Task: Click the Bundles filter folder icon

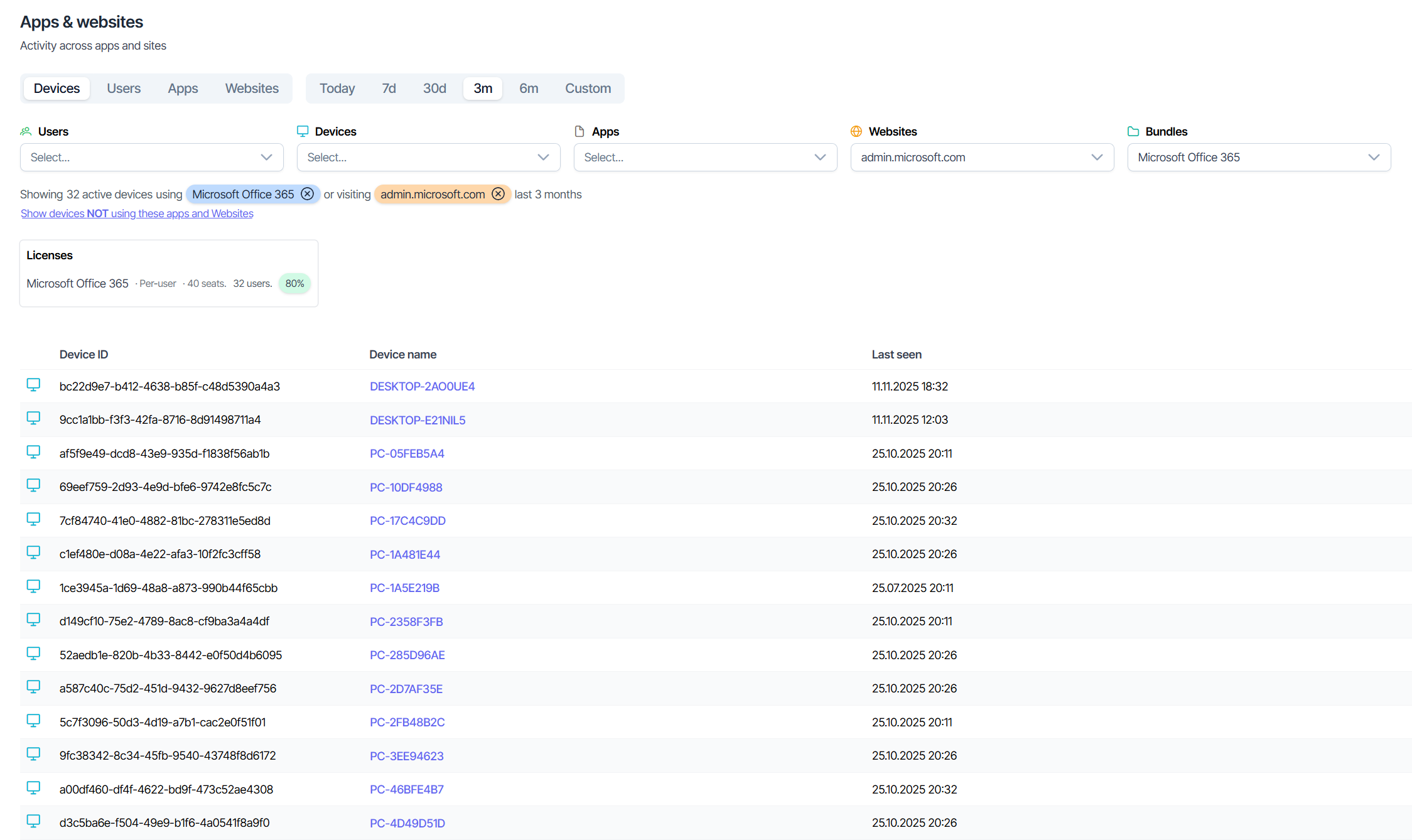Action: 1133,131
